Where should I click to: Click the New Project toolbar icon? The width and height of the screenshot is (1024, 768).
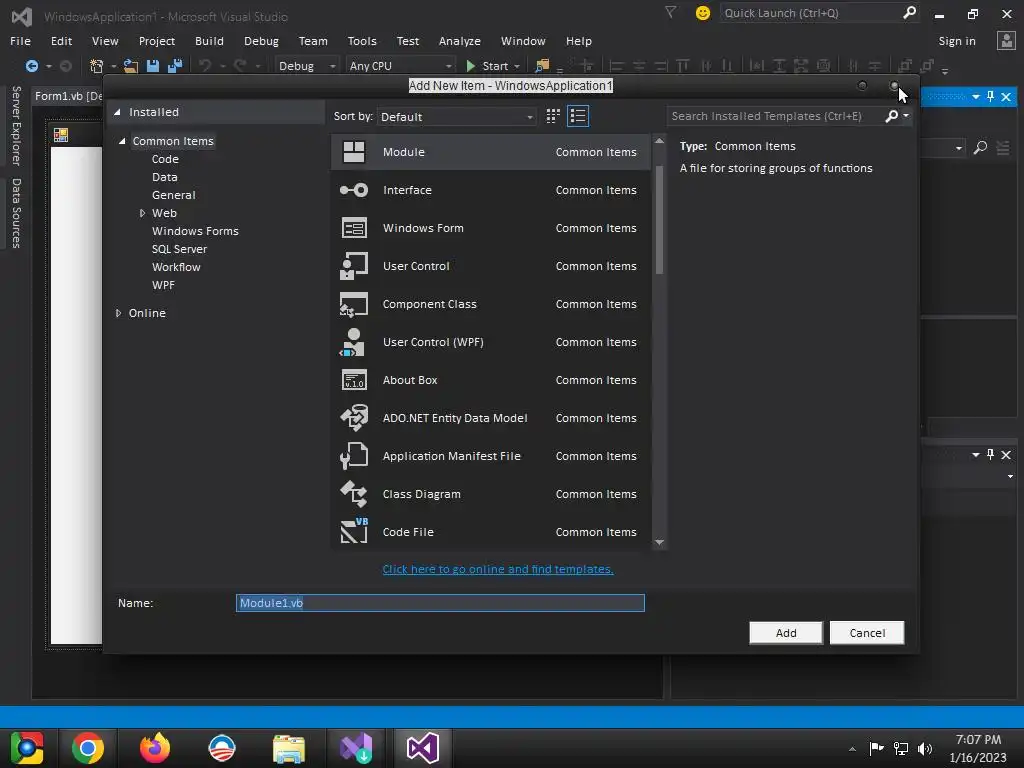pos(97,66)
